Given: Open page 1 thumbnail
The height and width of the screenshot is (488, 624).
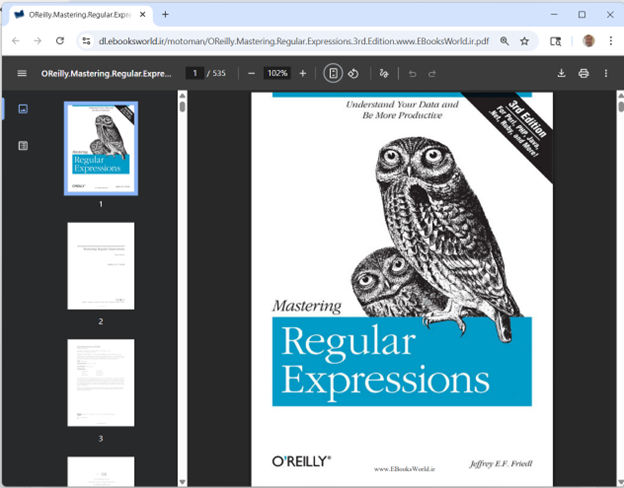Looking at the screenshot, I should click(x=101, y=148).
